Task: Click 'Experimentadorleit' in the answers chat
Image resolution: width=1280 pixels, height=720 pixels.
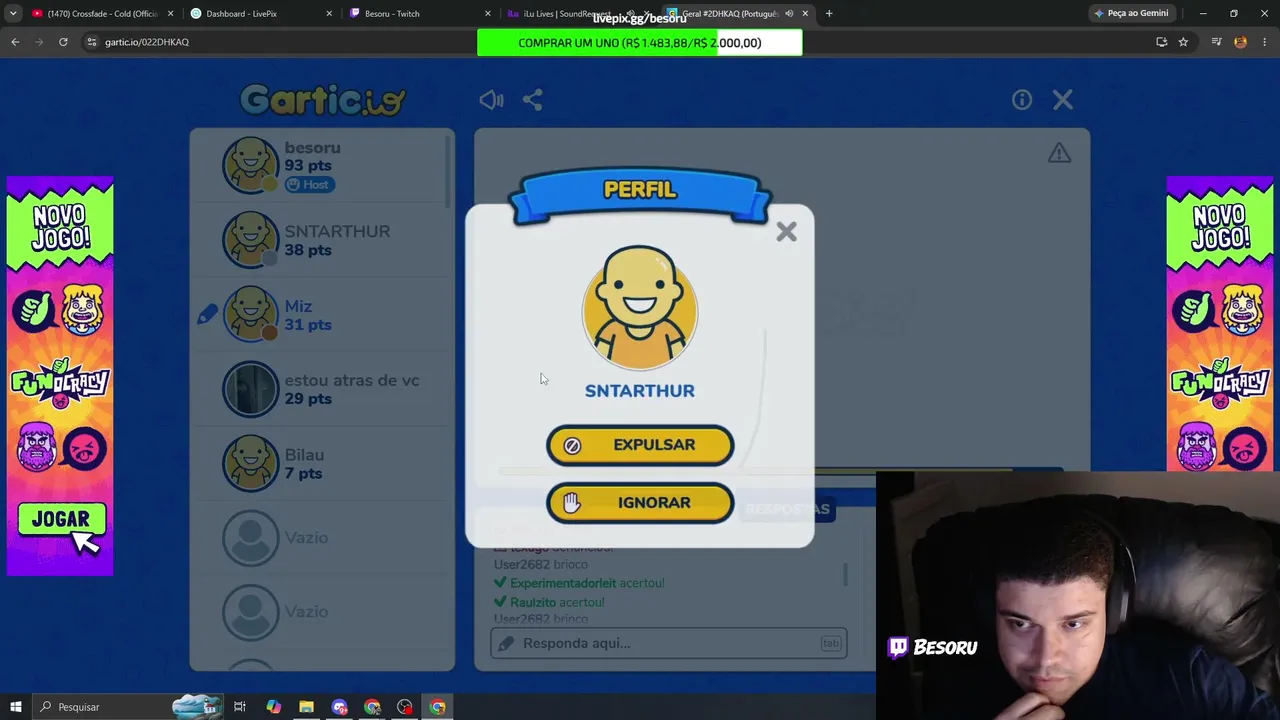Action: pyautogui.click(x=563, y=583)
